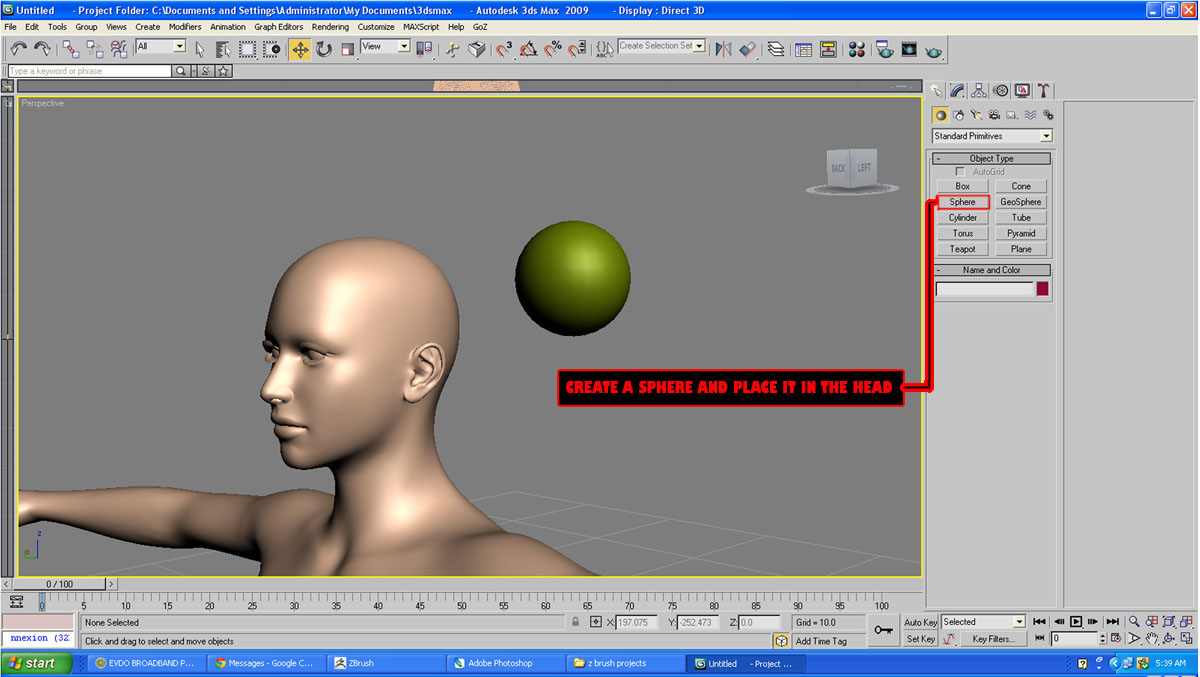Click the Mirror tool icon

coord(723,49)
